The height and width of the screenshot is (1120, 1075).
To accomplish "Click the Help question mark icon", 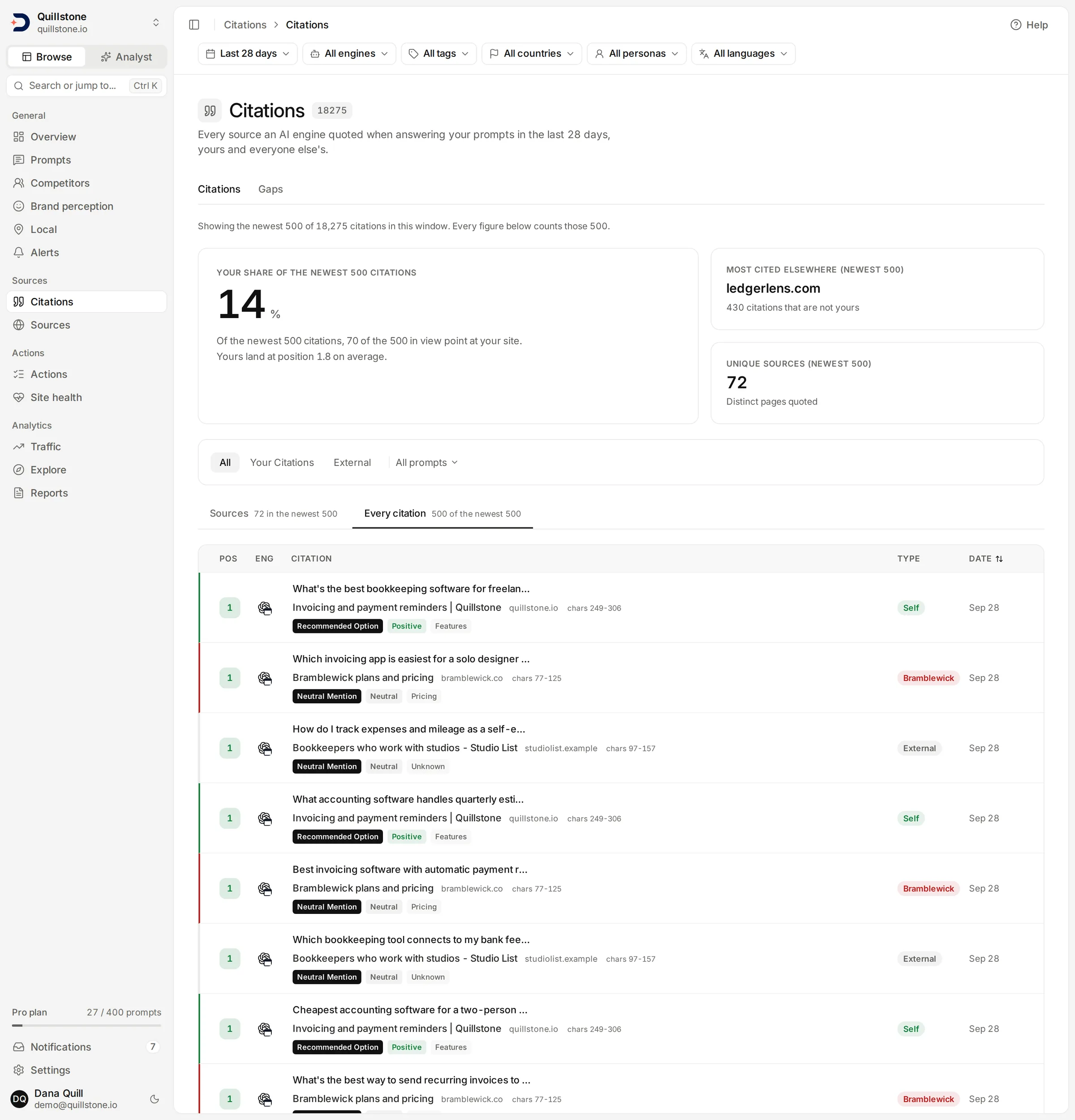I will click(x=1015, y=25).
